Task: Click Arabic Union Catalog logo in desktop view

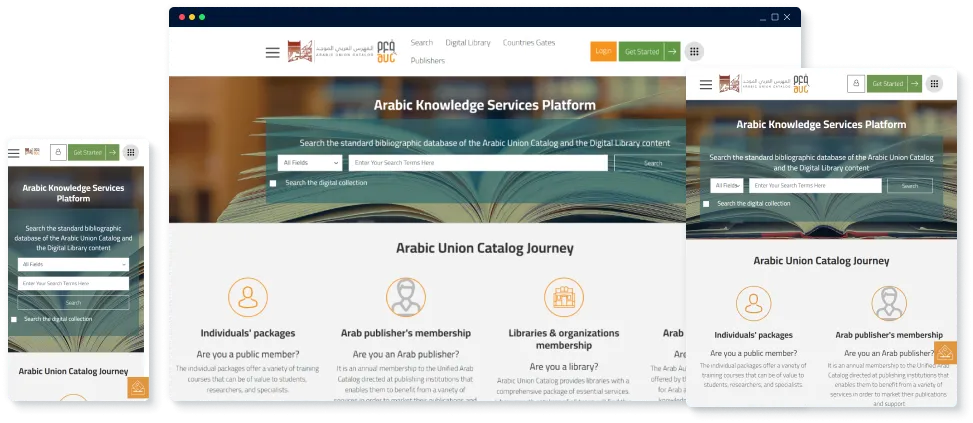Action: pos(341,51)
